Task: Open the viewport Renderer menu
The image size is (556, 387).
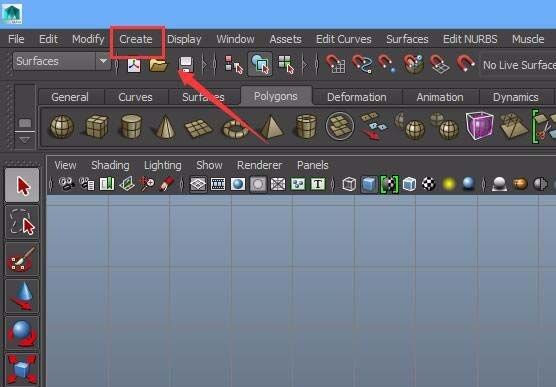Action: (x=260, y=165)
